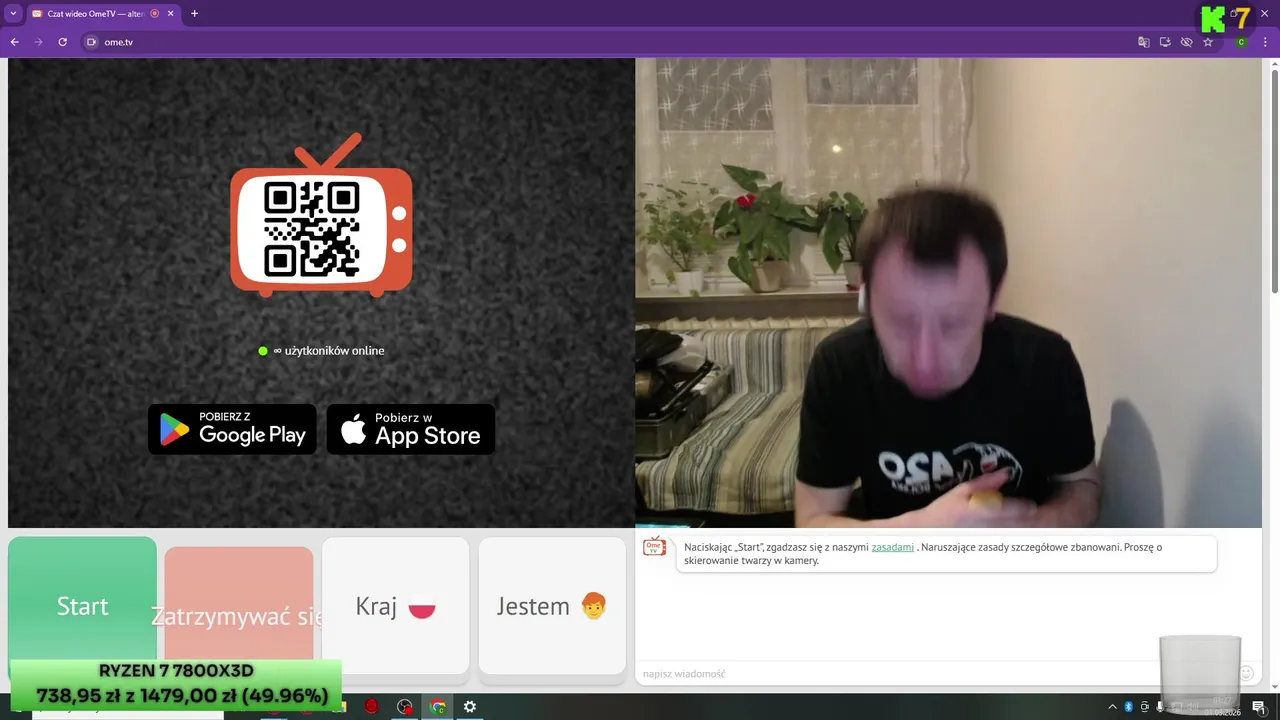The width and height of the screenshot is (1280, 720).
Task: Click the QR code TV logo
Action: pos(321,216)
